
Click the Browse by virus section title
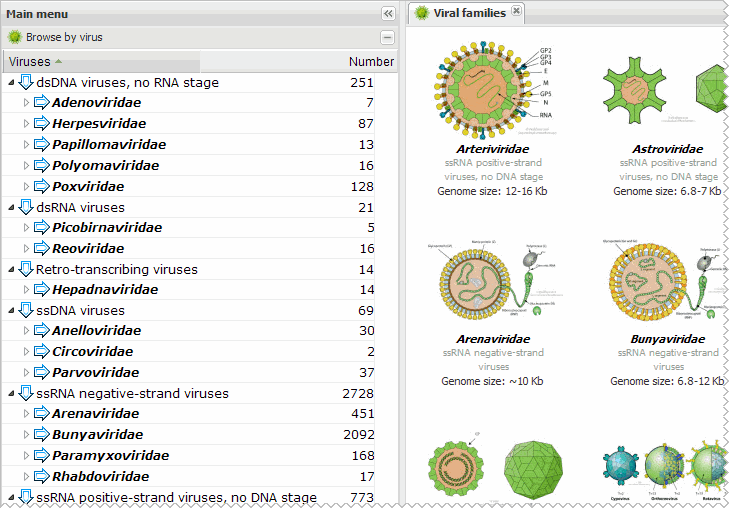[64, 37]
